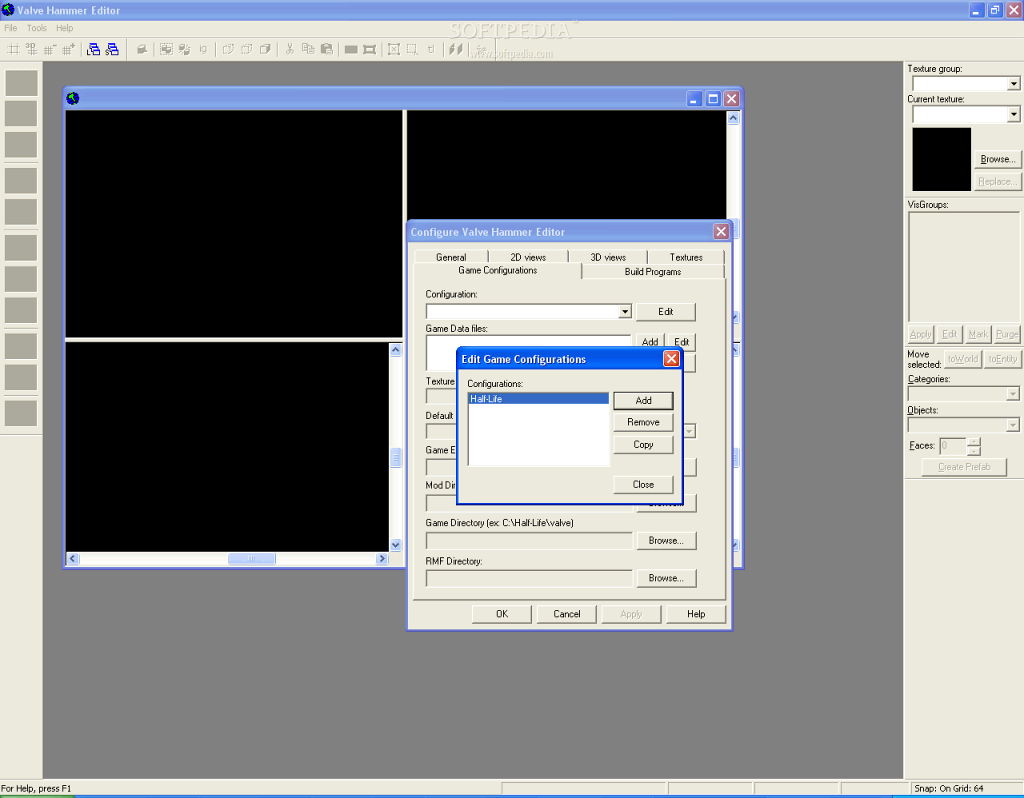
Task: Open the Help menu
Action: [65, 28]
